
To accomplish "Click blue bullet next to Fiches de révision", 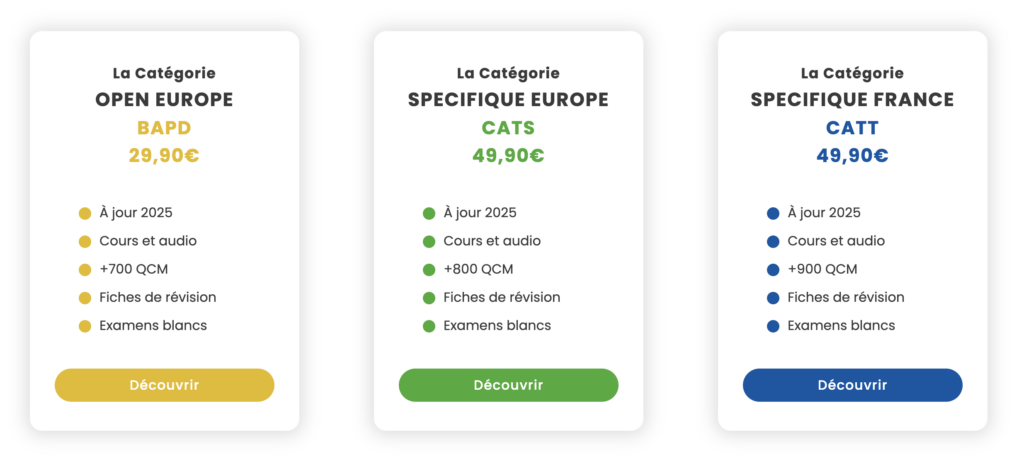I will (x=773, y=298).
